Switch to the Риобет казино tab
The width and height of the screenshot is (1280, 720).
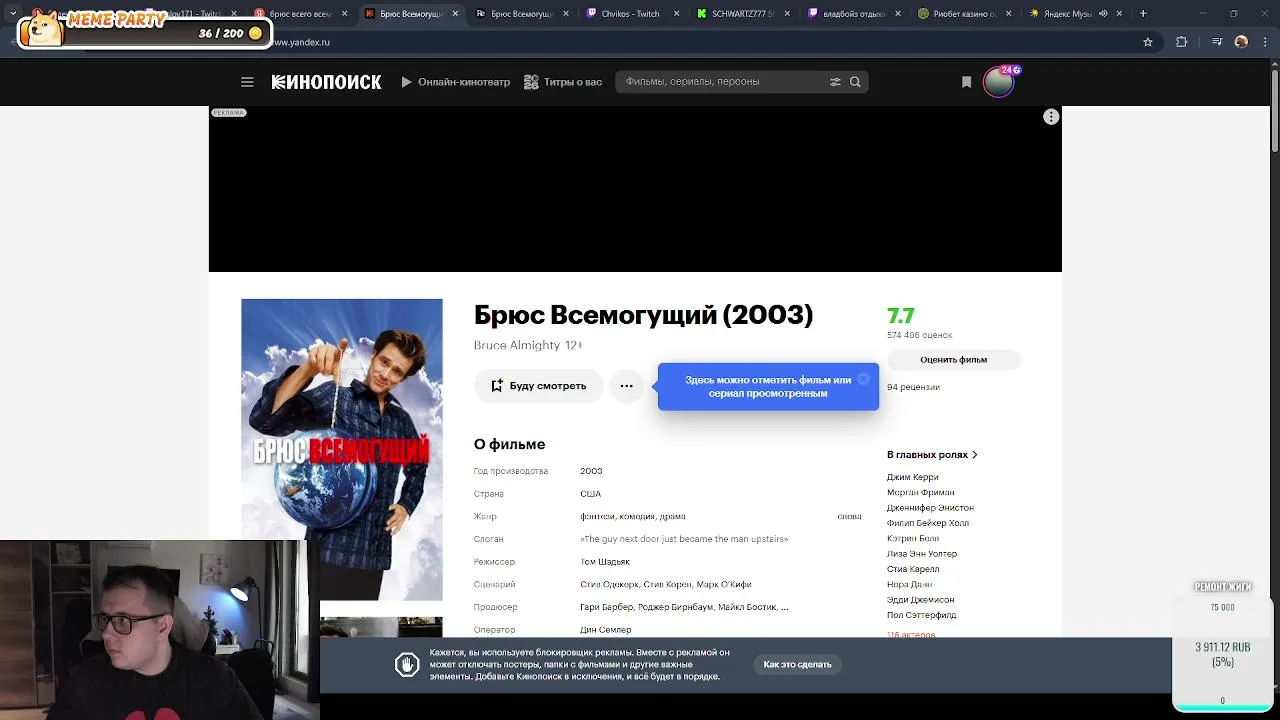point(964,14)
